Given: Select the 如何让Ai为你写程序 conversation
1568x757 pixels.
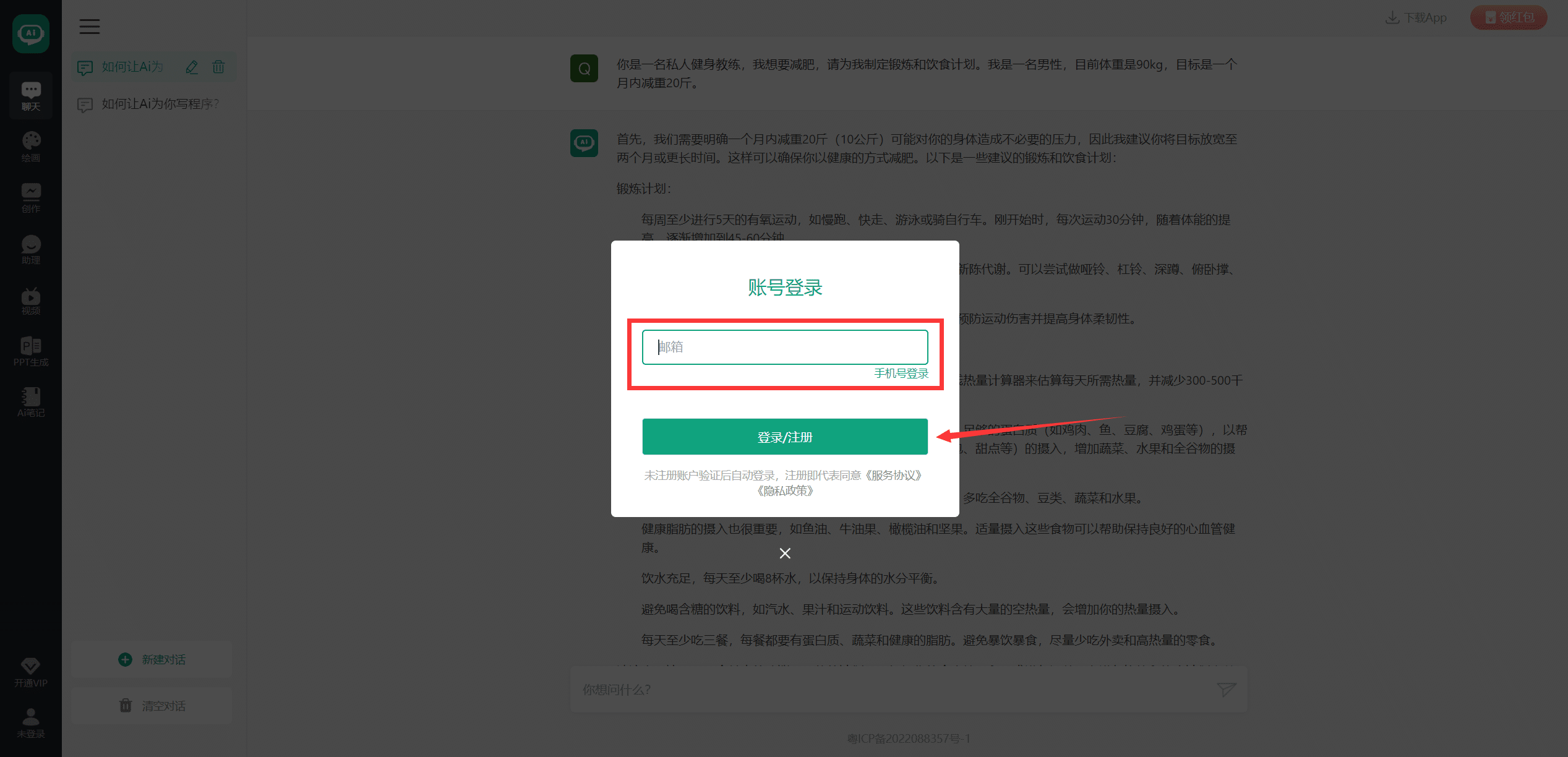Looking at the screenshot, I should (159, 104).
